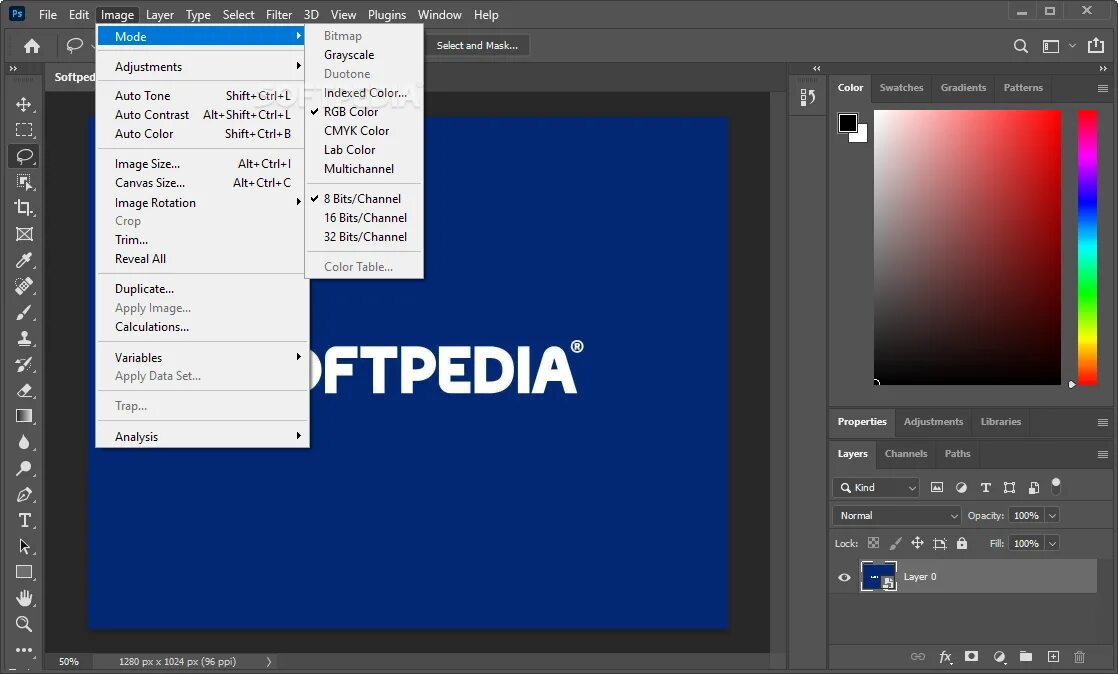The image size is (1118, 674).
Task: Expand the Adjustments submenu
Action: 202,66
